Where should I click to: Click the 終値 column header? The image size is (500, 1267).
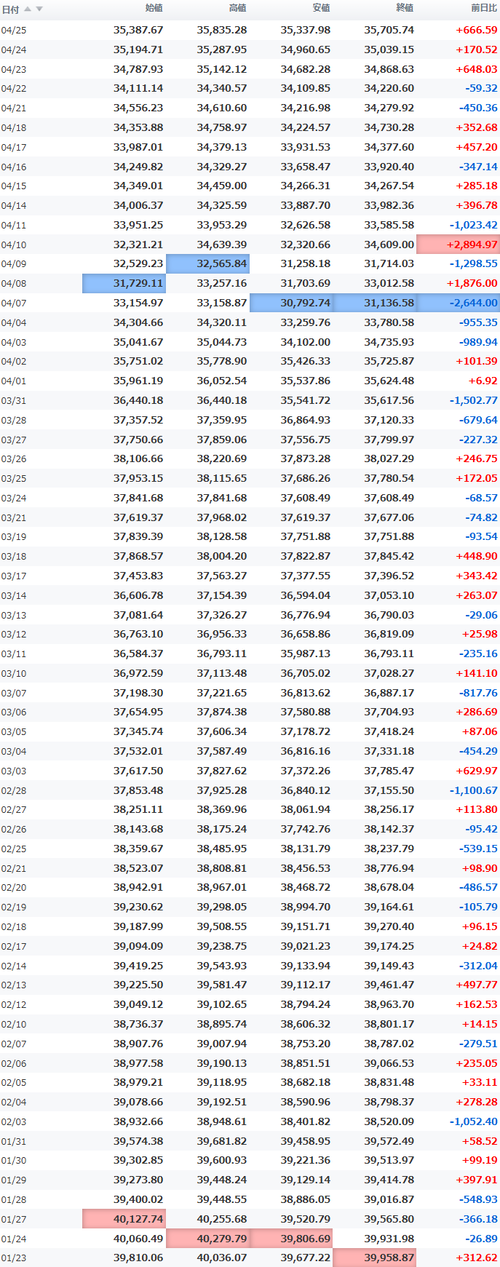click(405, 8)
